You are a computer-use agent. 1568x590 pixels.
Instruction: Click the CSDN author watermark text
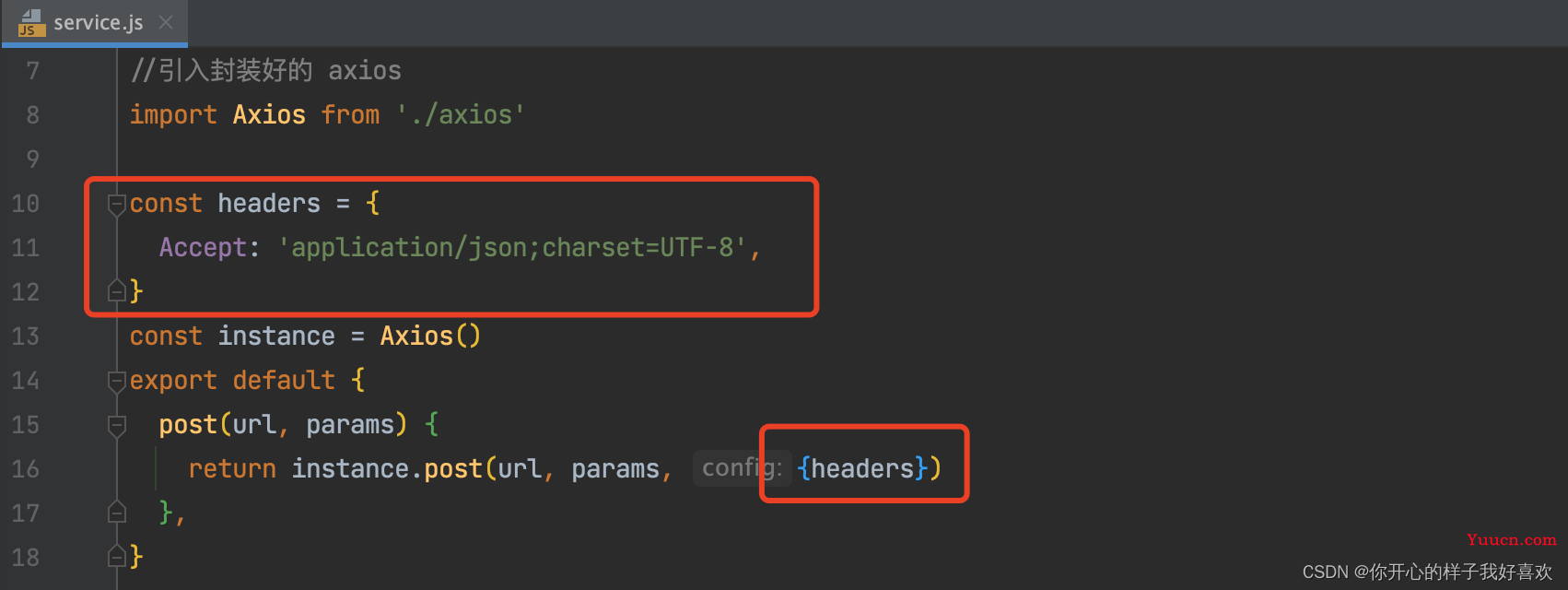(x=1427, y=572)
